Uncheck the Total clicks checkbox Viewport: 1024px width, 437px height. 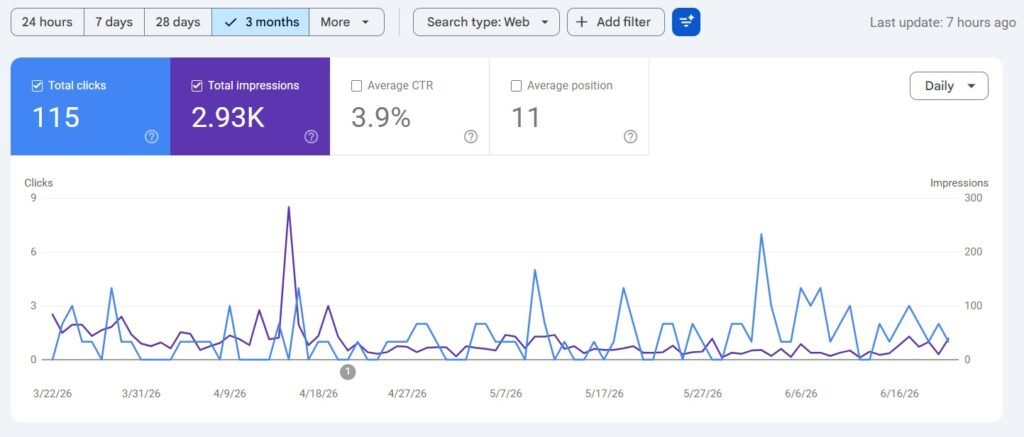tap(37, 86)
